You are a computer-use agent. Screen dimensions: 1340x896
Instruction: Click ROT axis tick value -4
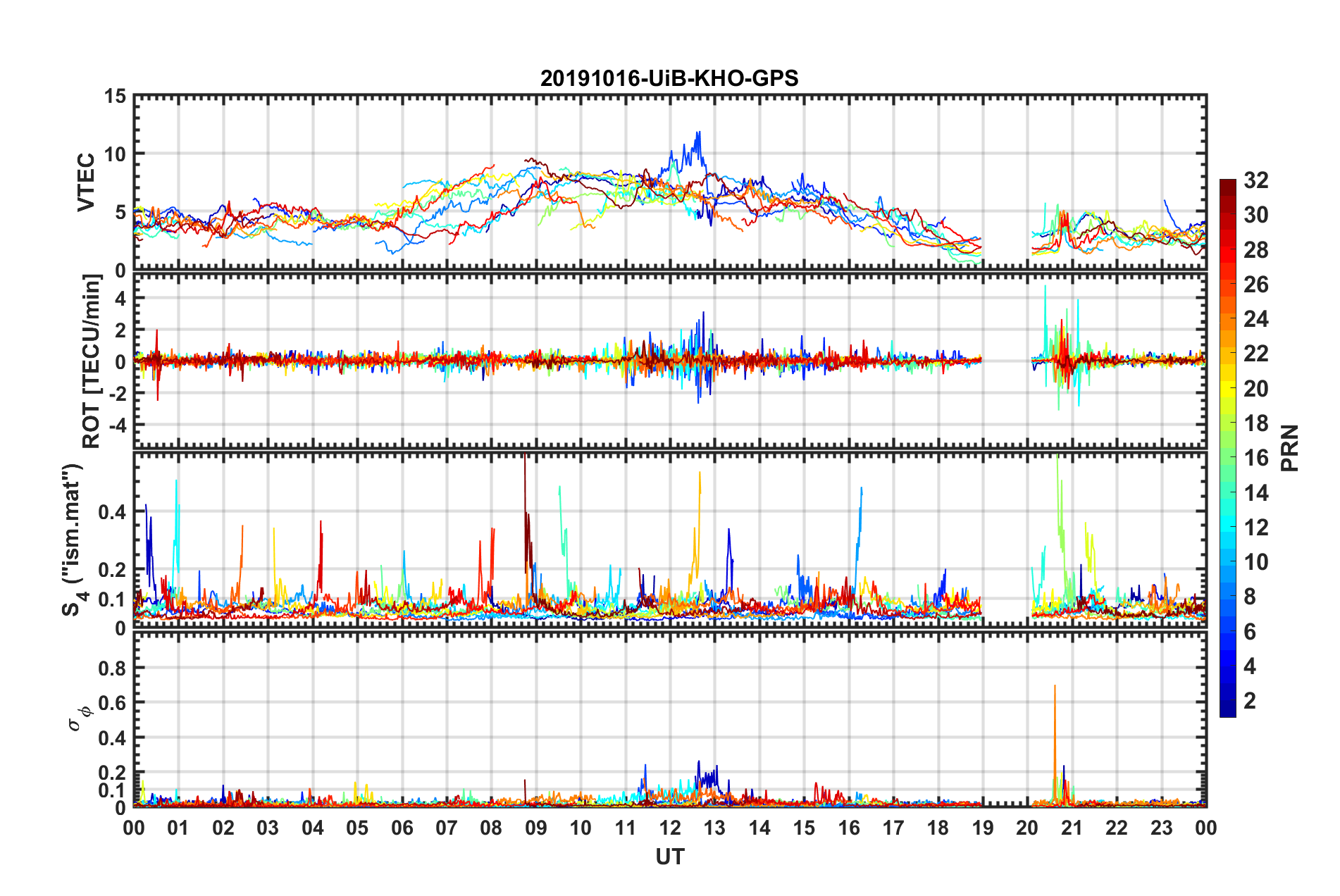[x=116, y=425]
